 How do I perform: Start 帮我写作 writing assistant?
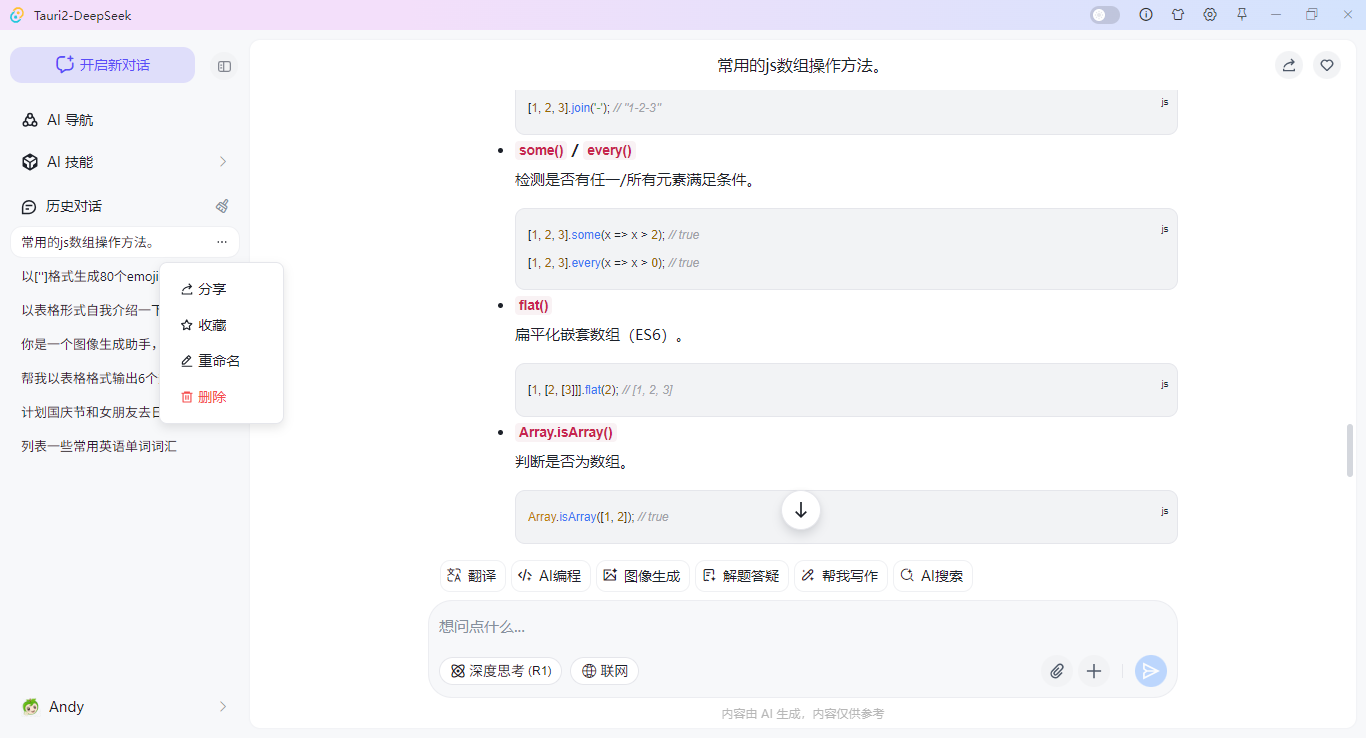pyautogui.click(x=840, y=575)
